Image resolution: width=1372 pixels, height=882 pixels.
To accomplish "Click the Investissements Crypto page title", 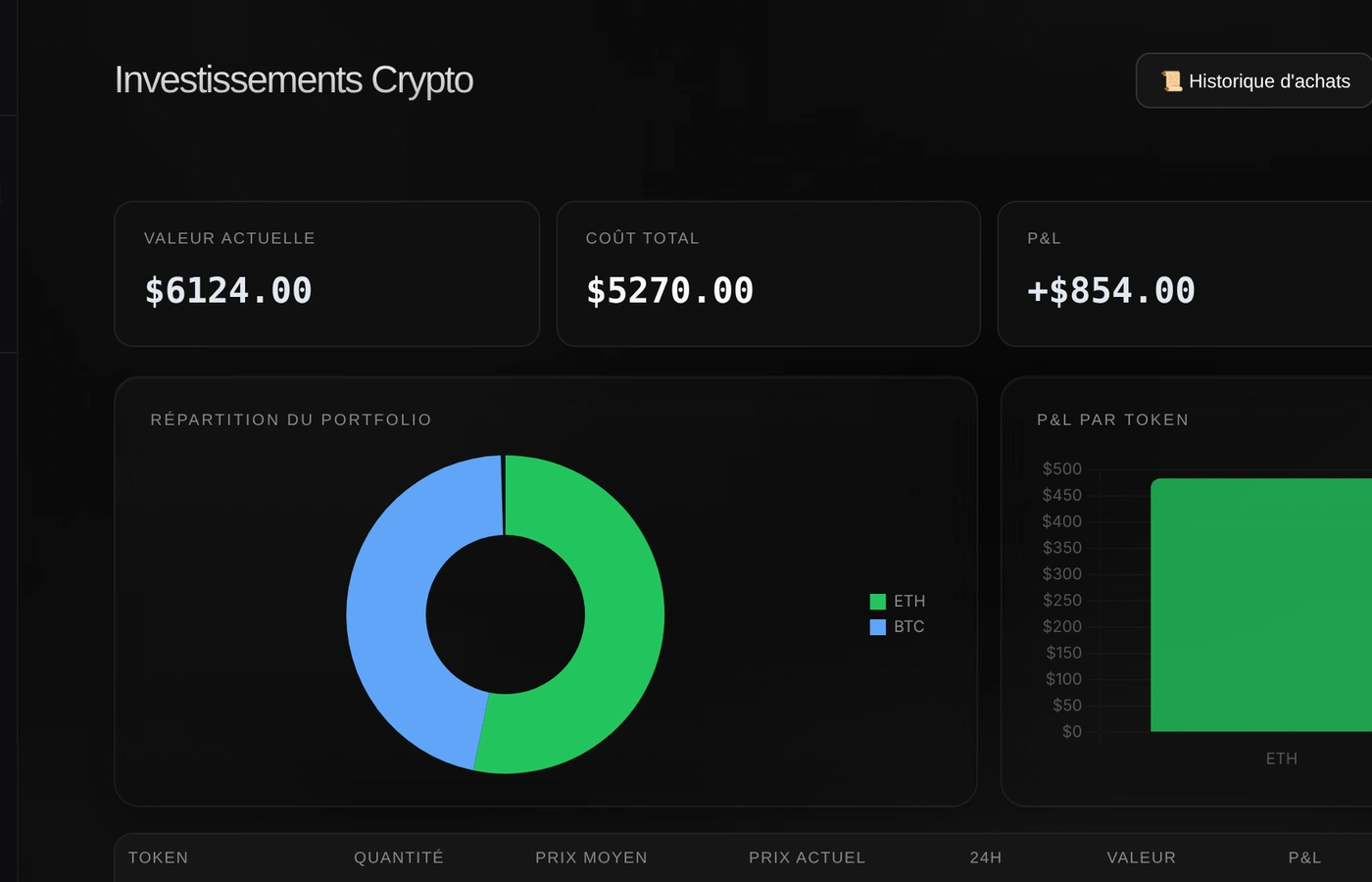I will tap(294, 80).
